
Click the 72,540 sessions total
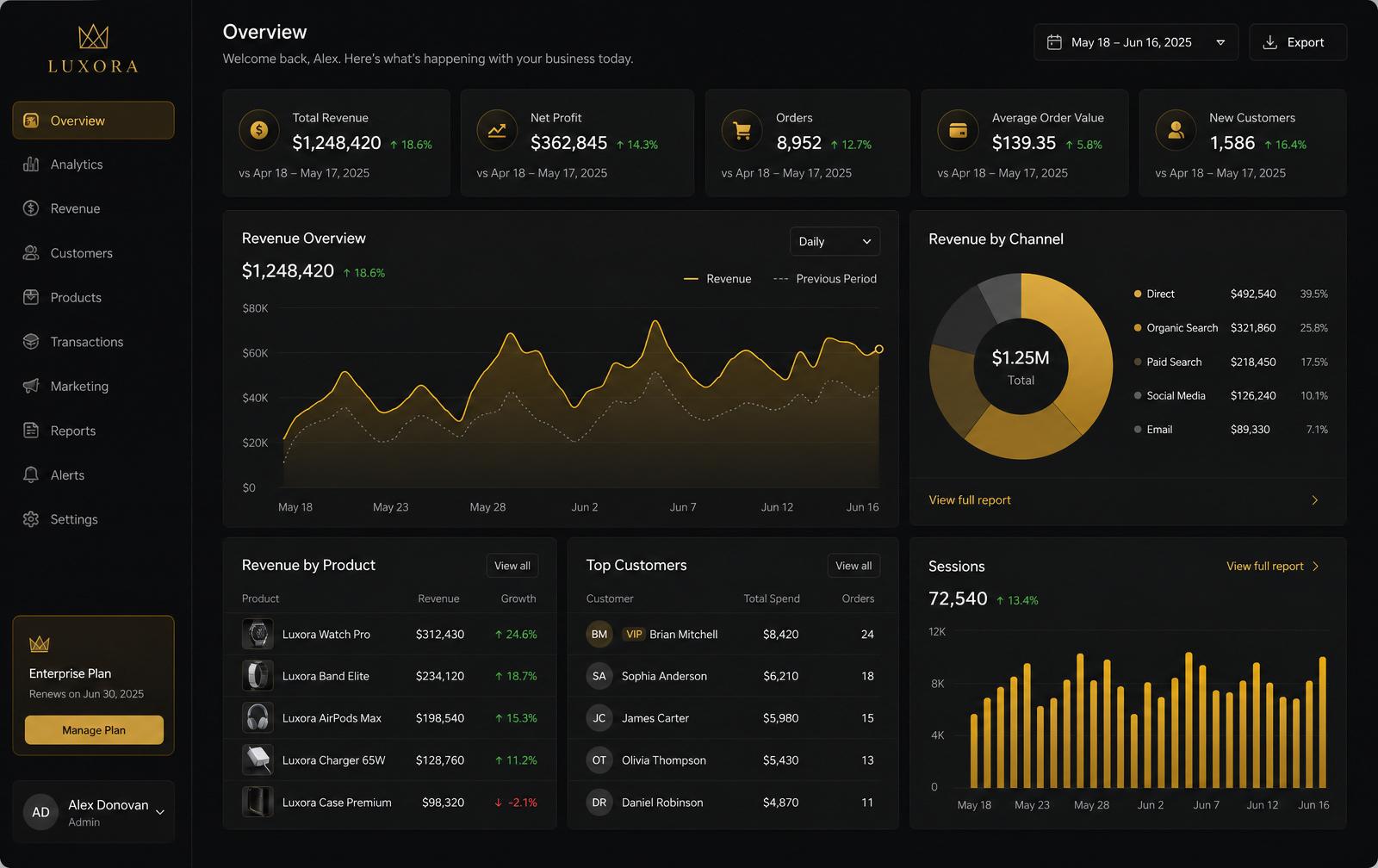pyautogui.click(x=958, y=598)
